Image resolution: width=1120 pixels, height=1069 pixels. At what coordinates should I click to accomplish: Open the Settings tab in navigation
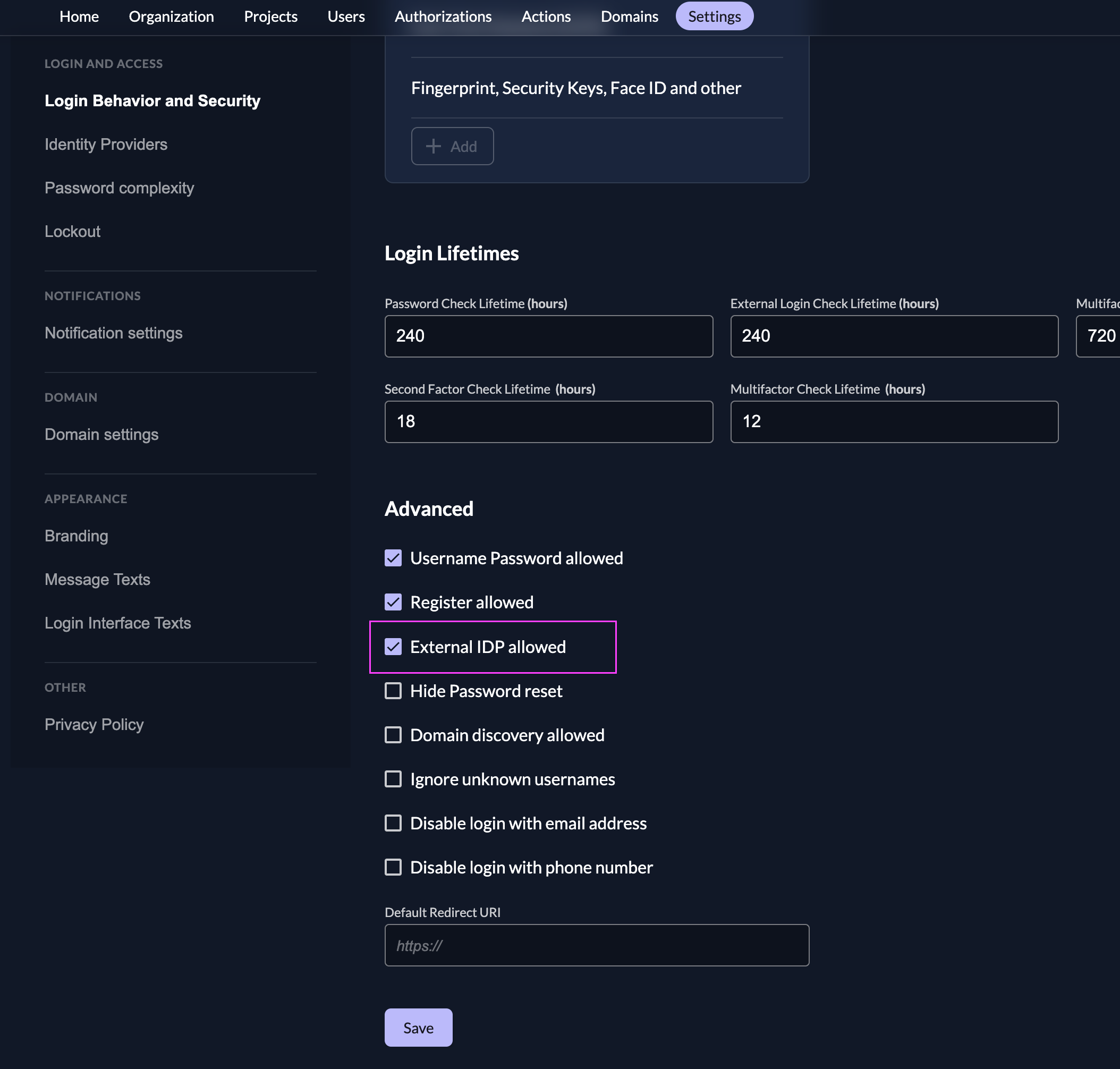coord(714,16)
